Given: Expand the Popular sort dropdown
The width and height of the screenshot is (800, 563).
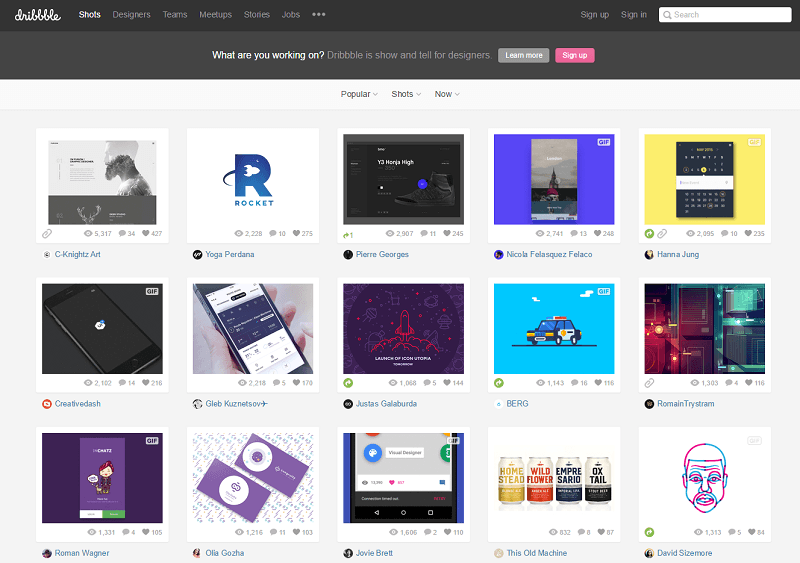Looking at the screenshot, I should tap(359, 94).
